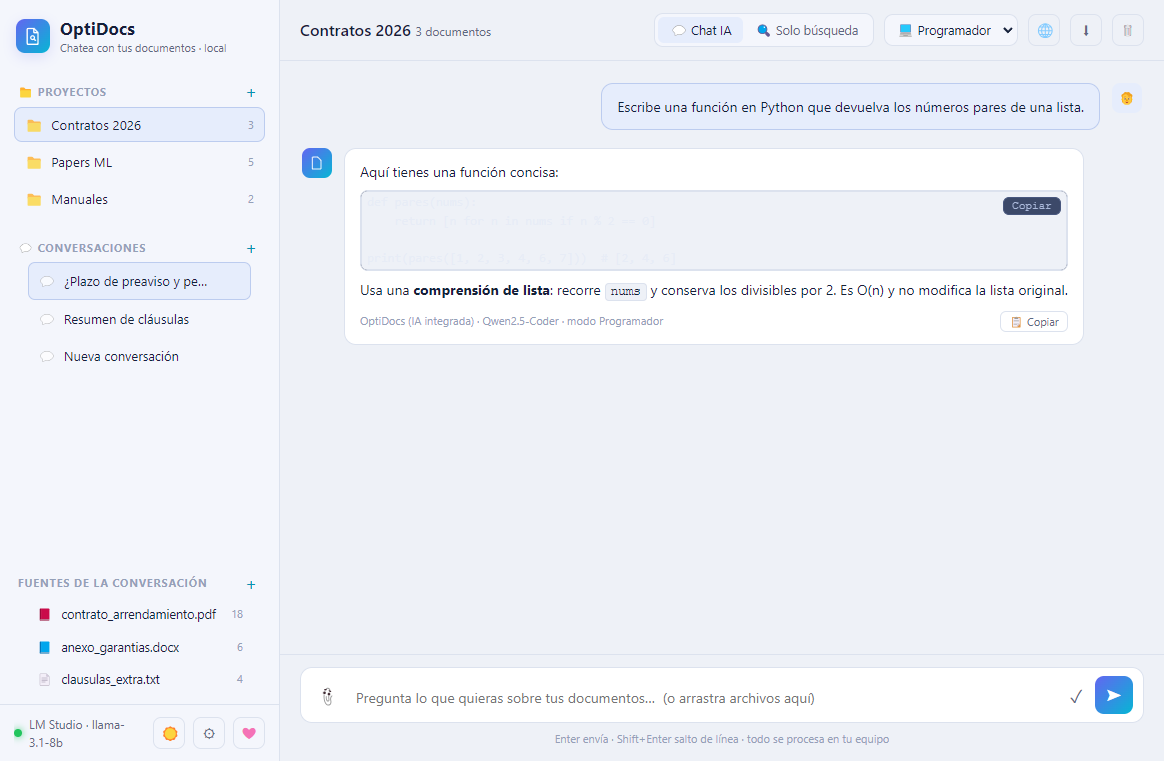The image size is (1164, 761).
Task: Open settings gear icon
Action: [209, 734]
